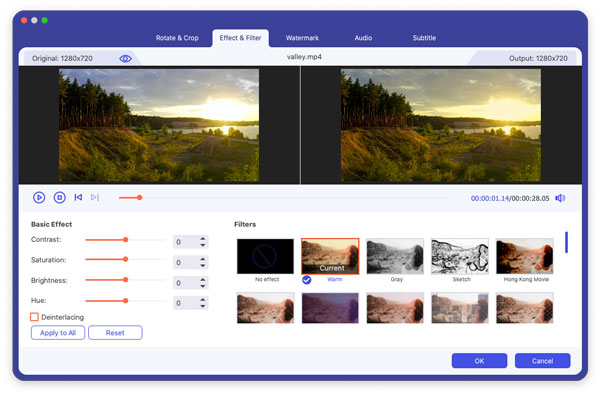Reset the basic effect values
600x395 pixels.
coord(115,333)
